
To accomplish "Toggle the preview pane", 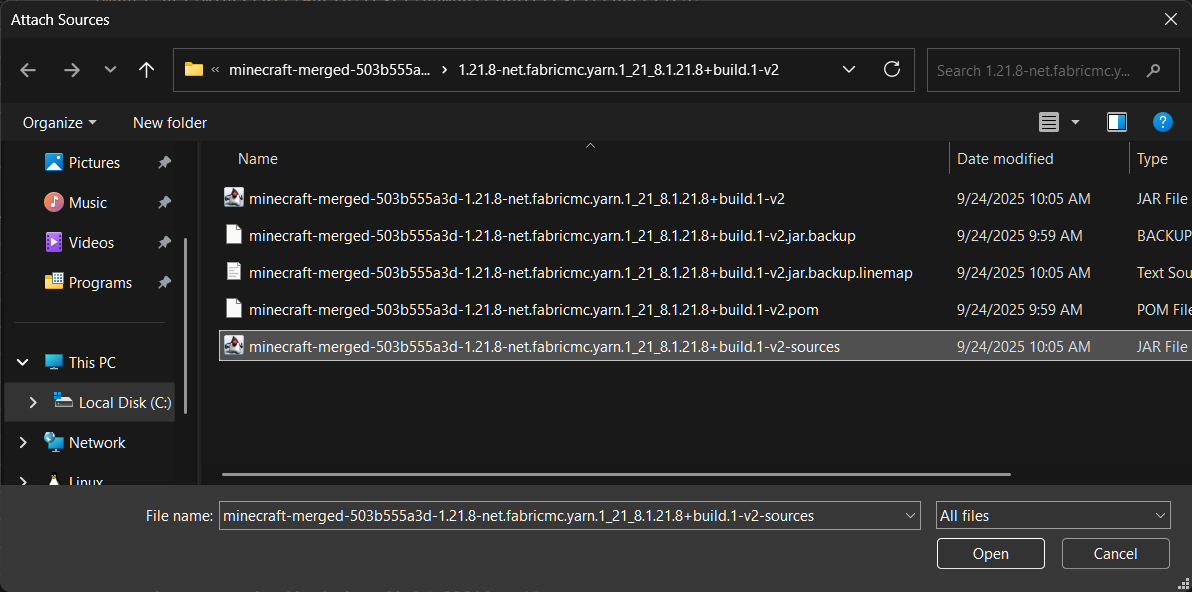I will [1117, 121].
